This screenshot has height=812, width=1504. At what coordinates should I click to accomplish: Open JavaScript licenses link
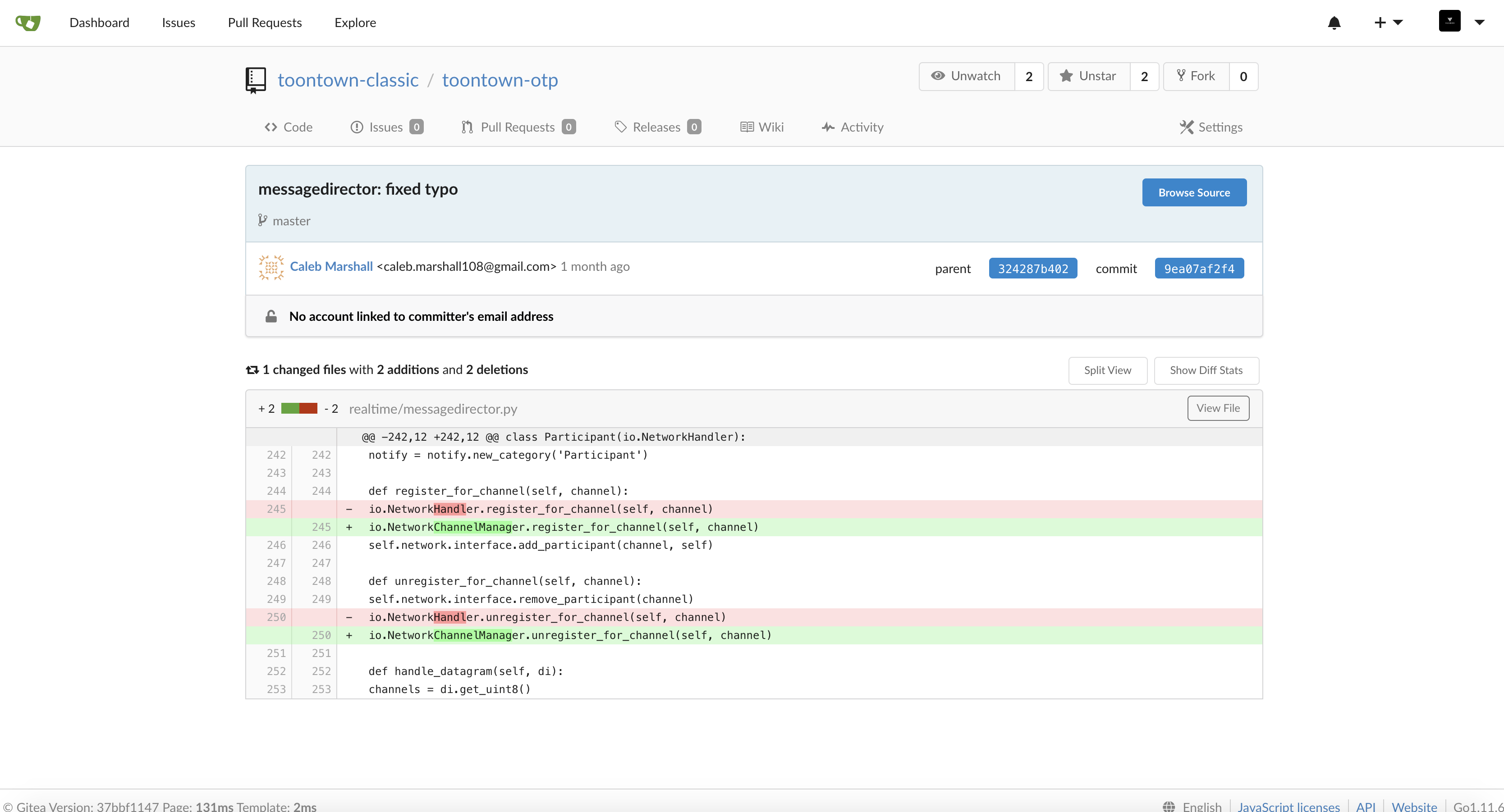[x=1288, y=807]
